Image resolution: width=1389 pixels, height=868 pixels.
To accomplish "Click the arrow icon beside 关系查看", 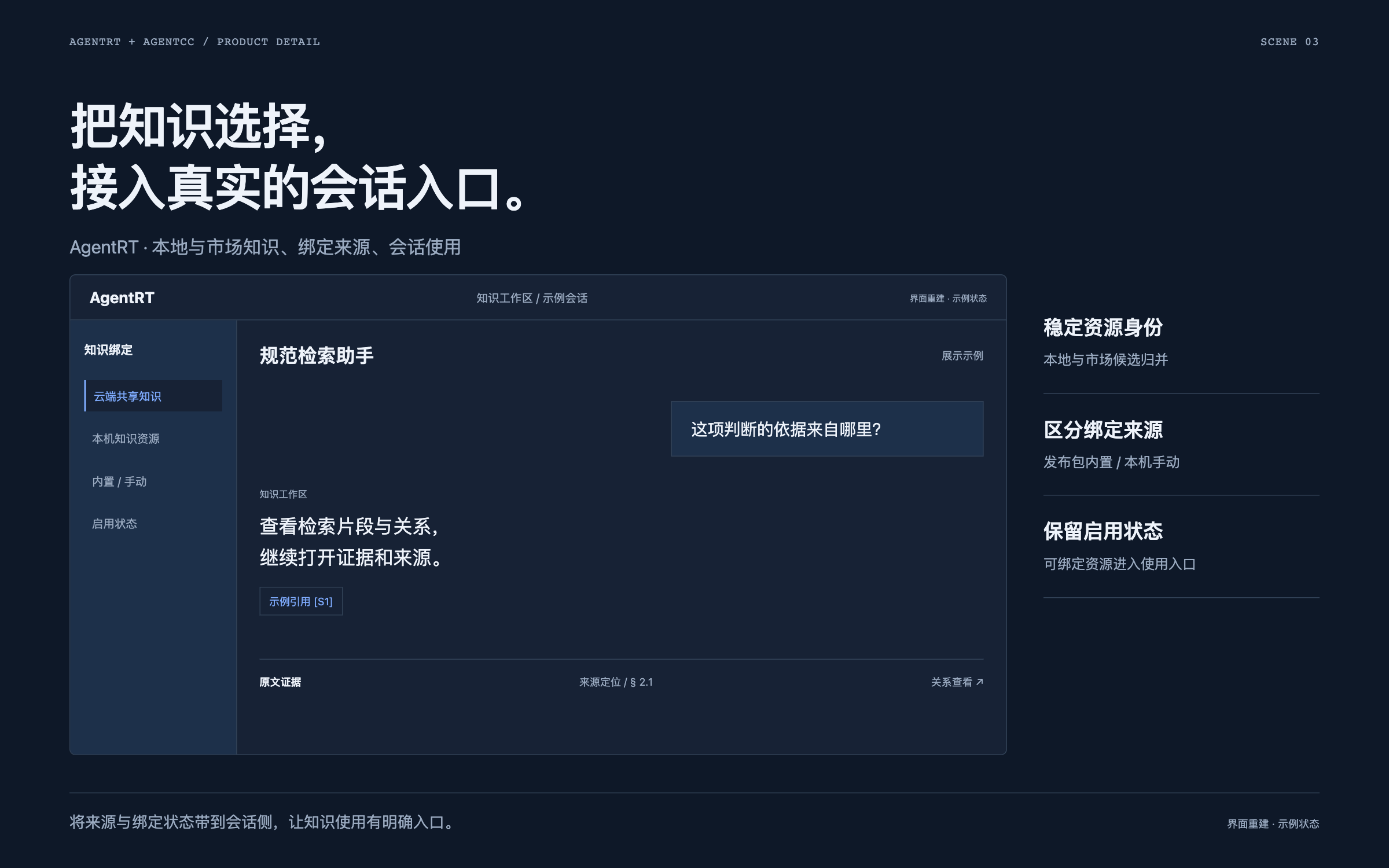I will (x=980, y=682).
